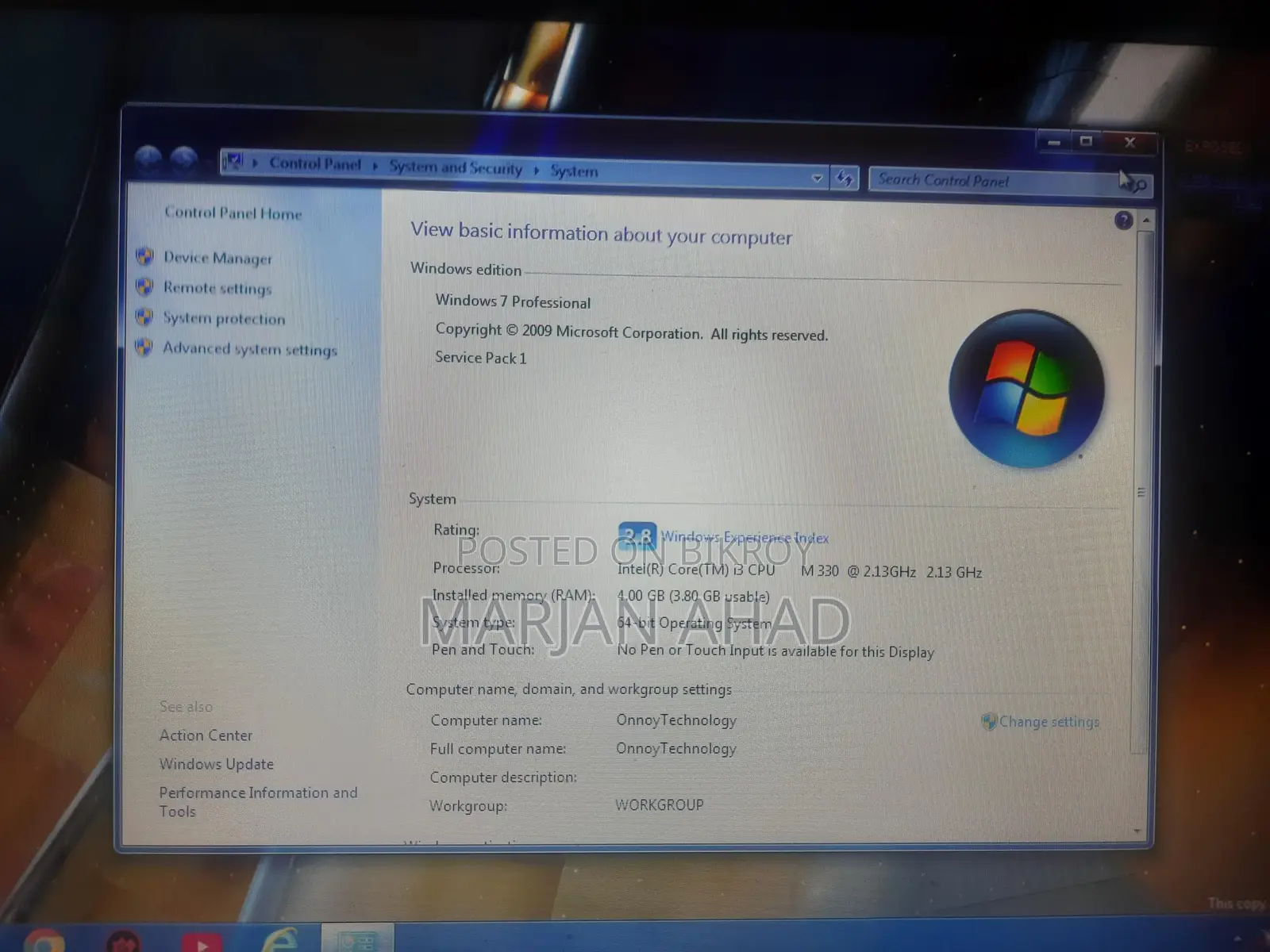Open the address bar history dropdown
The image size is (1270, 952).
pos(817,178)
